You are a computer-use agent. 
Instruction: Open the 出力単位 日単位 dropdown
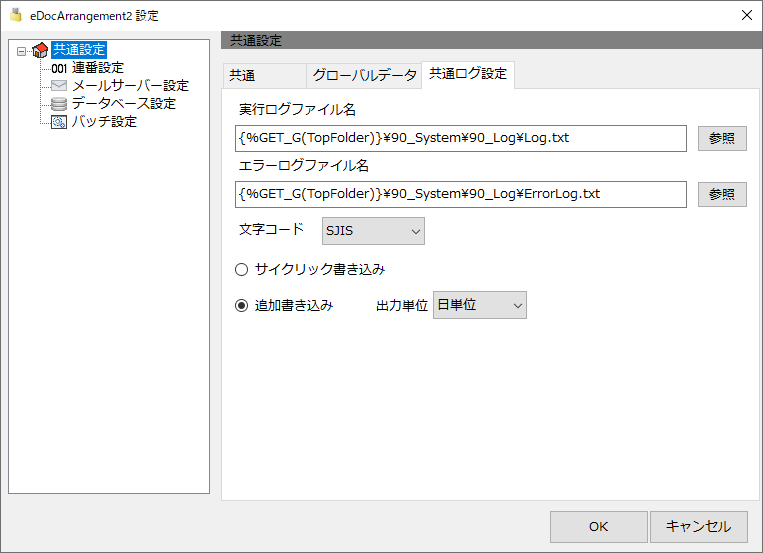[480, 305]
